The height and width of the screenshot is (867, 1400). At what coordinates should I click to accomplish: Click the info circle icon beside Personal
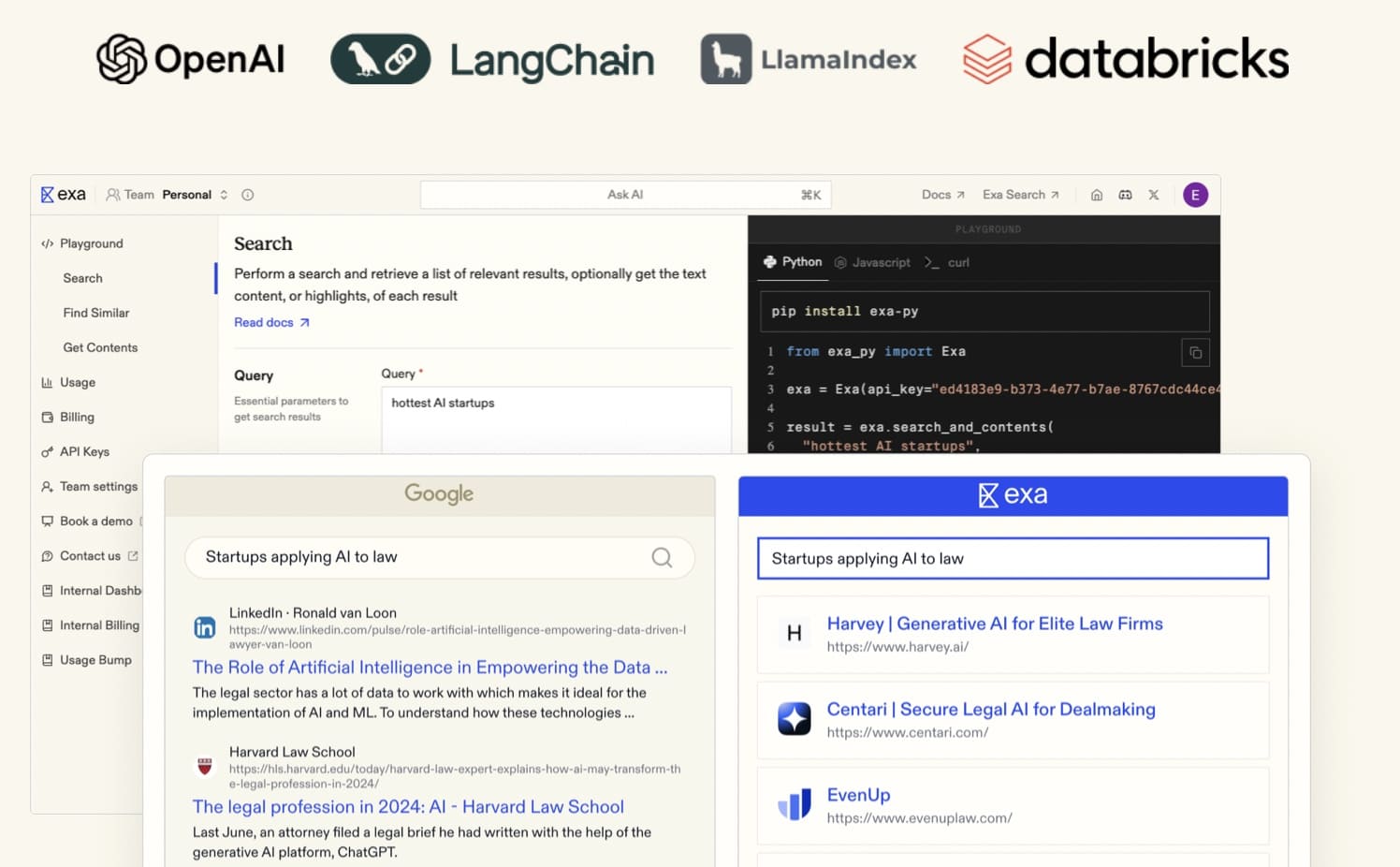point(248,195)
